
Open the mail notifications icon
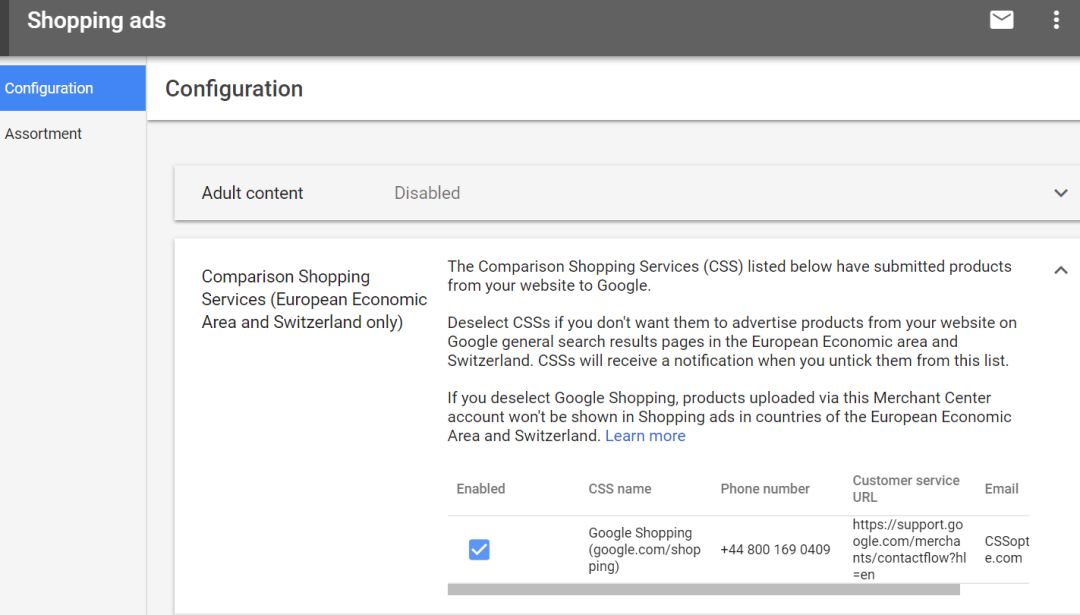click(x=1001, y=20)
